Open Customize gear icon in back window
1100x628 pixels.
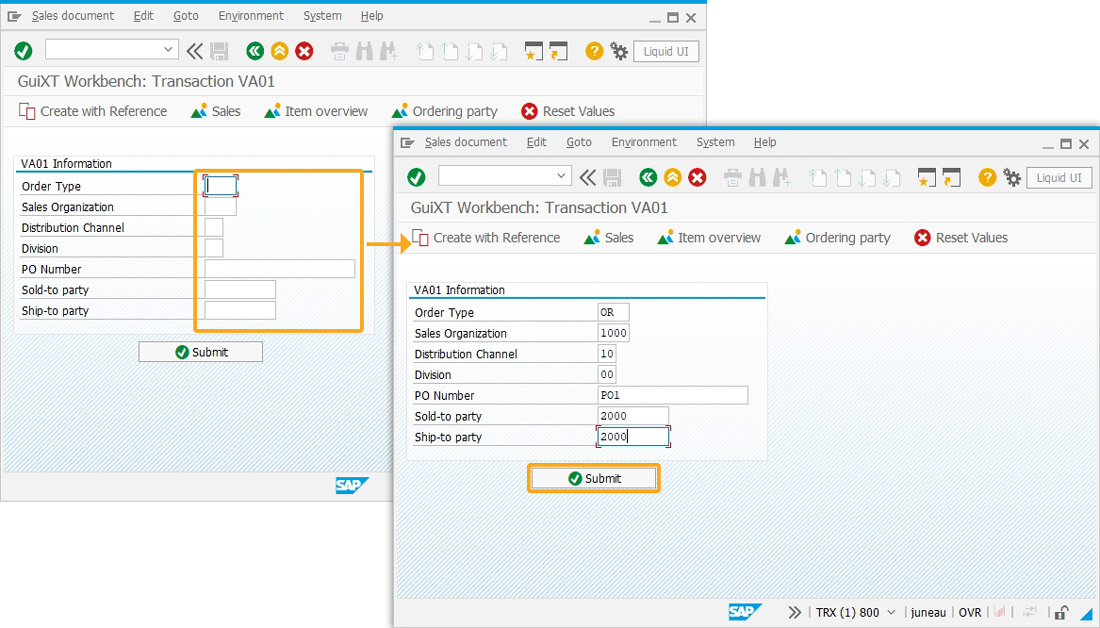(619, 51)
